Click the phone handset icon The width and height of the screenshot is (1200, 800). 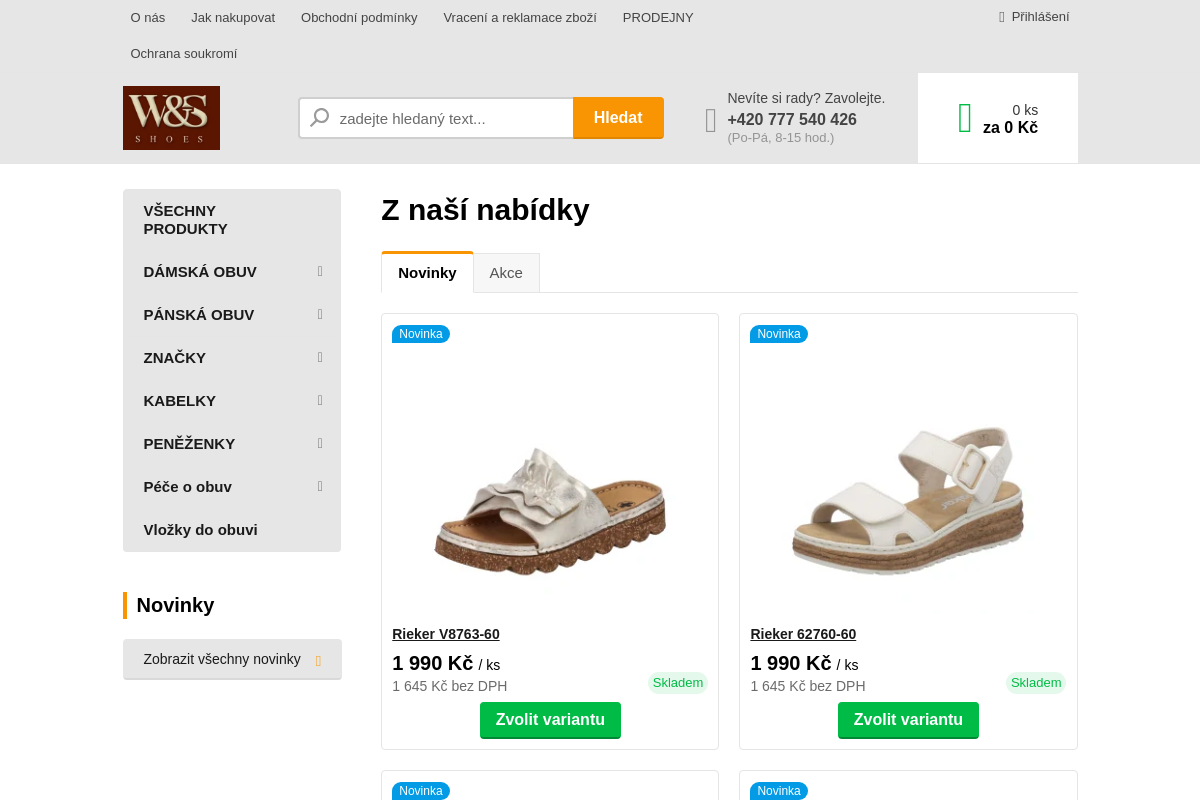(x=710, y=118)
